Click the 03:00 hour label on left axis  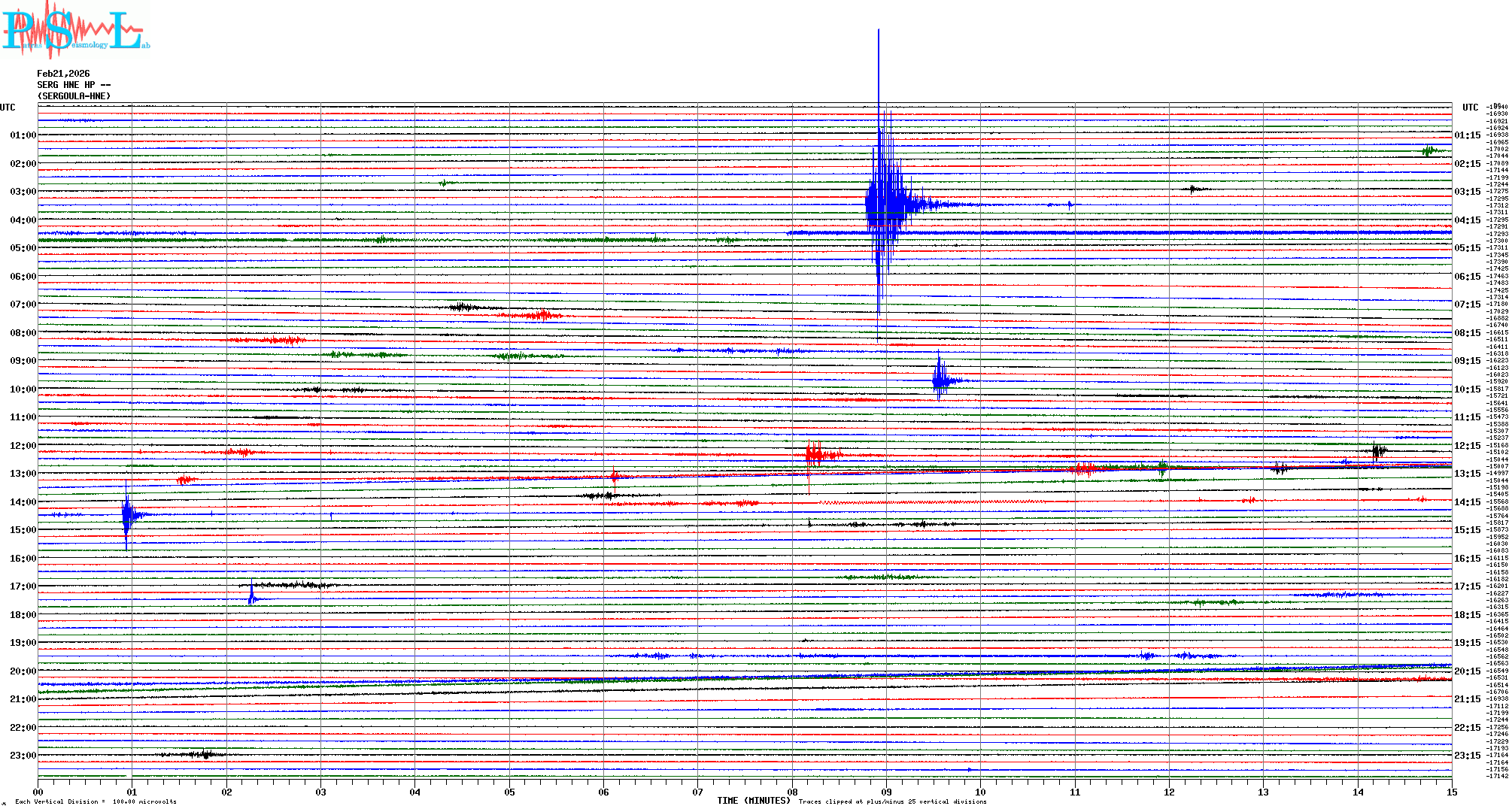tap(23, 192)
